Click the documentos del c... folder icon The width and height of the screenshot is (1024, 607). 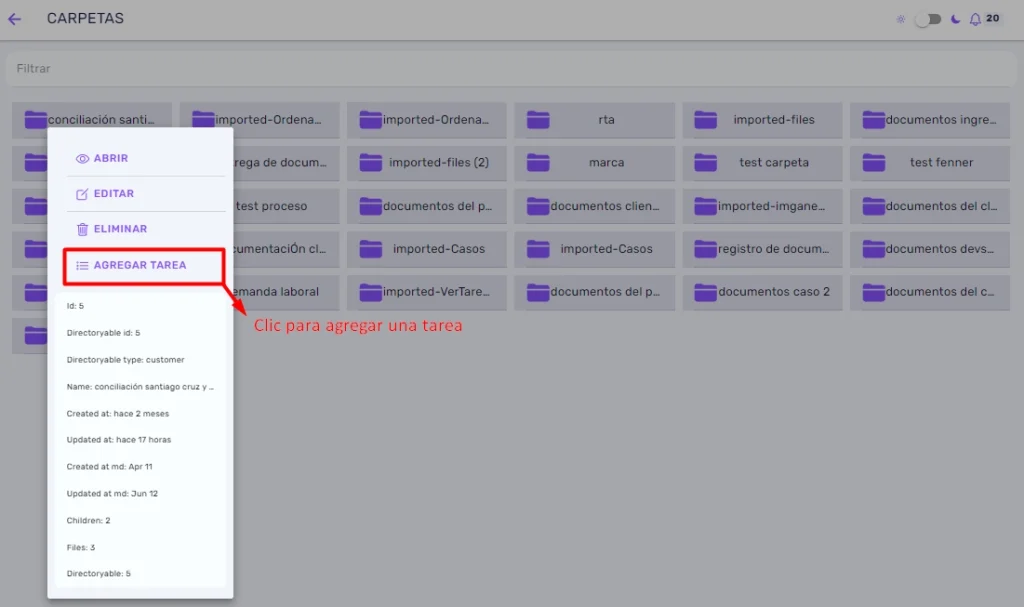(873, 292)
